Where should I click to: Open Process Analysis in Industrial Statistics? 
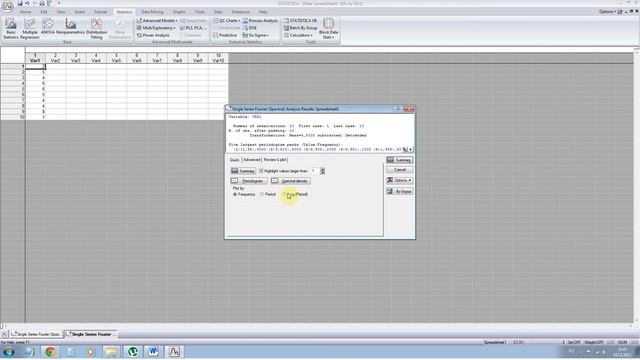260,20
